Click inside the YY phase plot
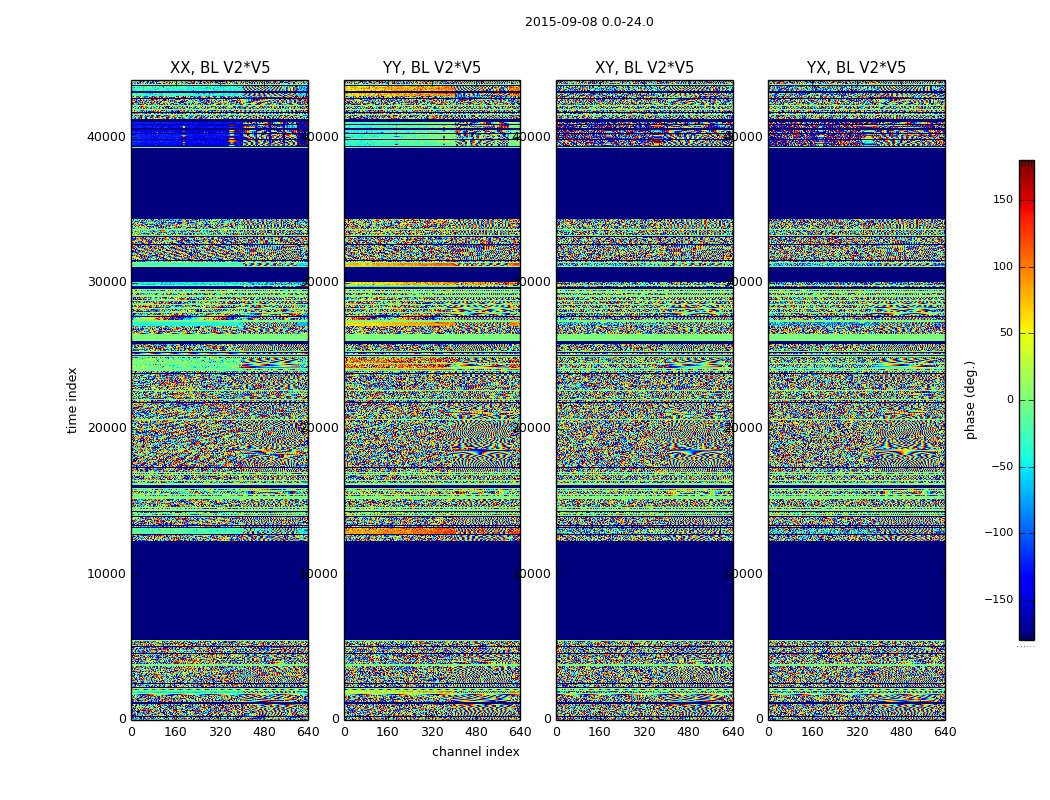The image size is (1050, 800). click(x=432, y=400)
